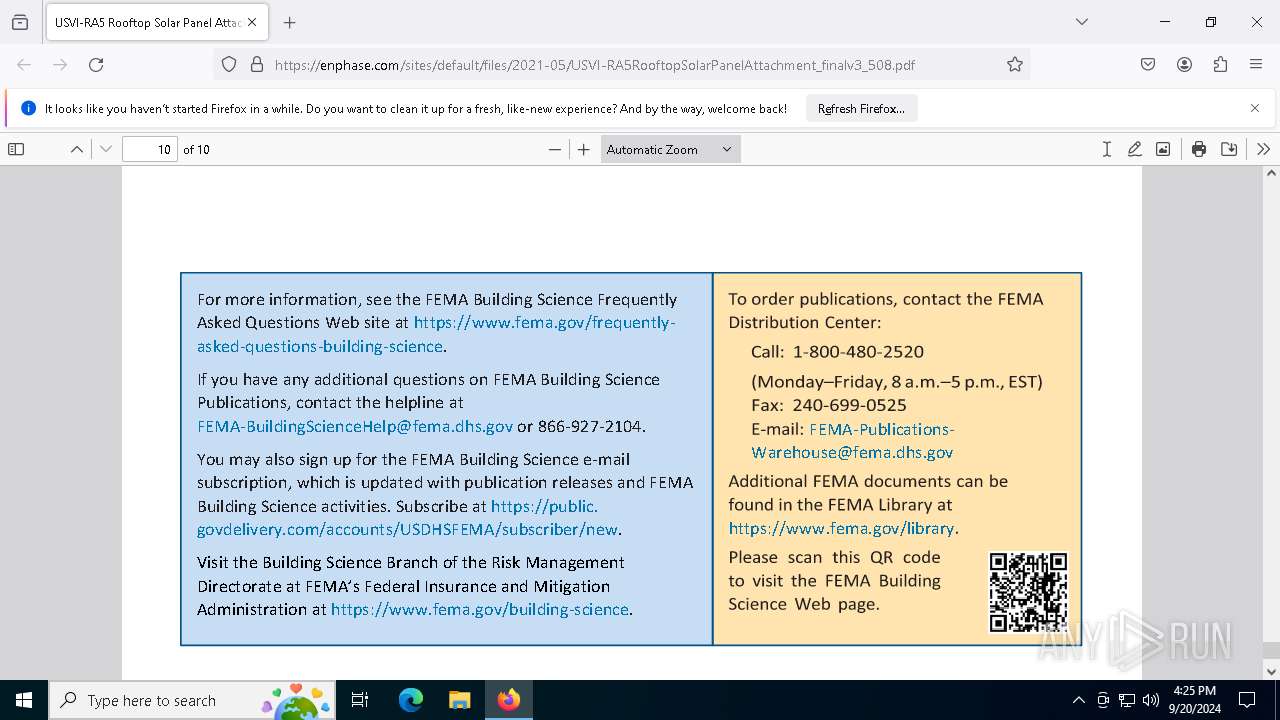The image size is (1280, 720).
Task: Reload the current page
Action: pyautogui.click(x=96, y=64)
